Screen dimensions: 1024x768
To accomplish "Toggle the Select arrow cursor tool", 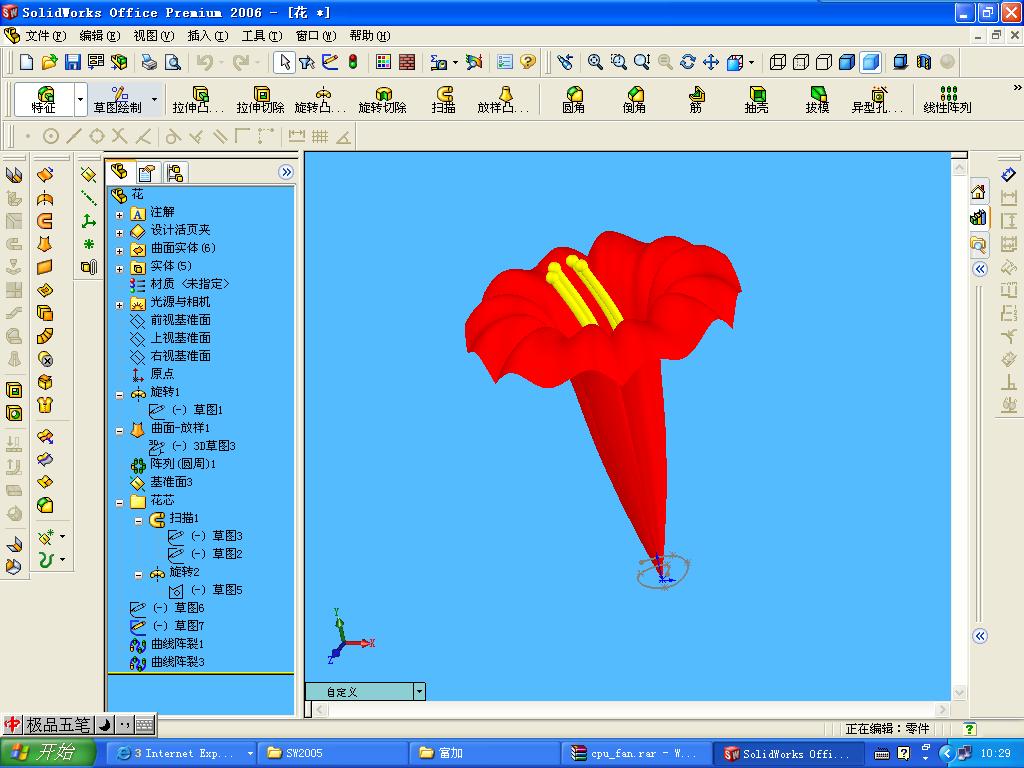I will (284, 62).
